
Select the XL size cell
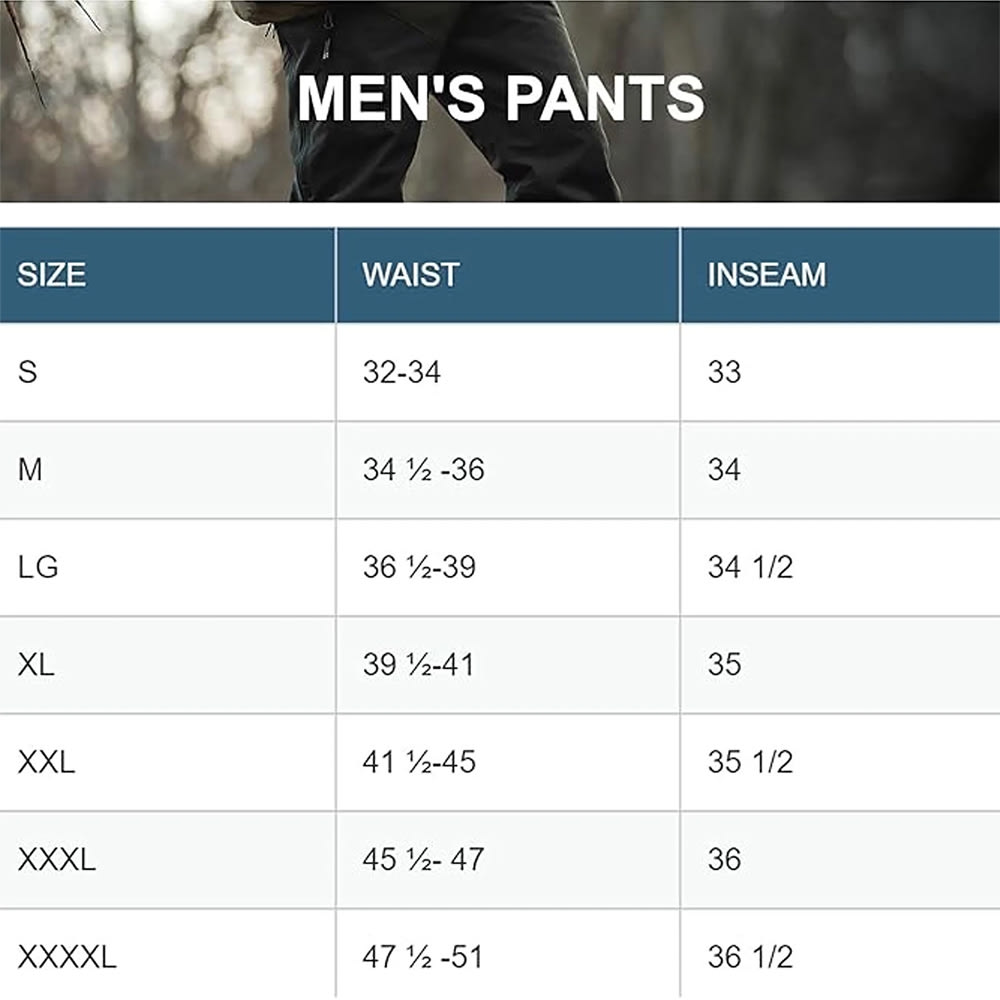point(36,664)
